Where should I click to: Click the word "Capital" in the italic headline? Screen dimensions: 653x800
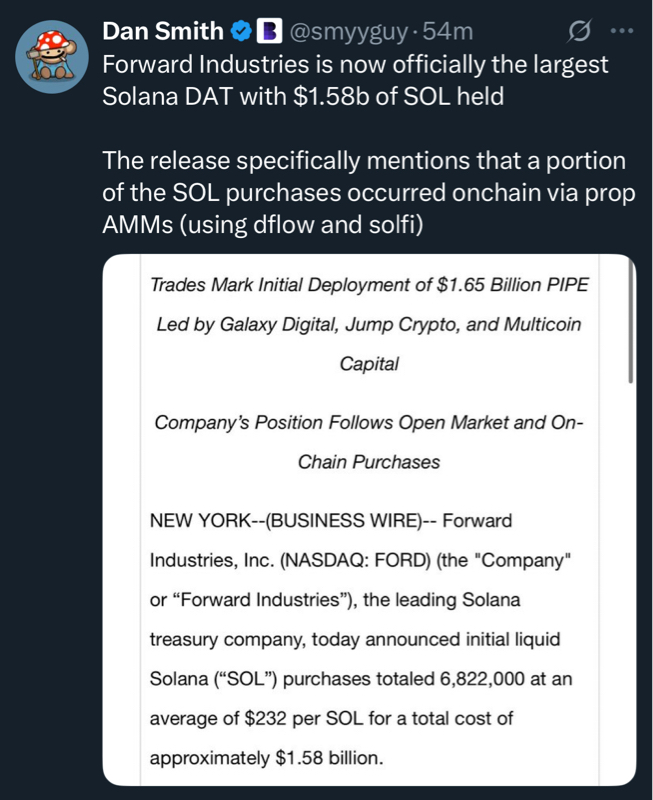pos(368,364)
